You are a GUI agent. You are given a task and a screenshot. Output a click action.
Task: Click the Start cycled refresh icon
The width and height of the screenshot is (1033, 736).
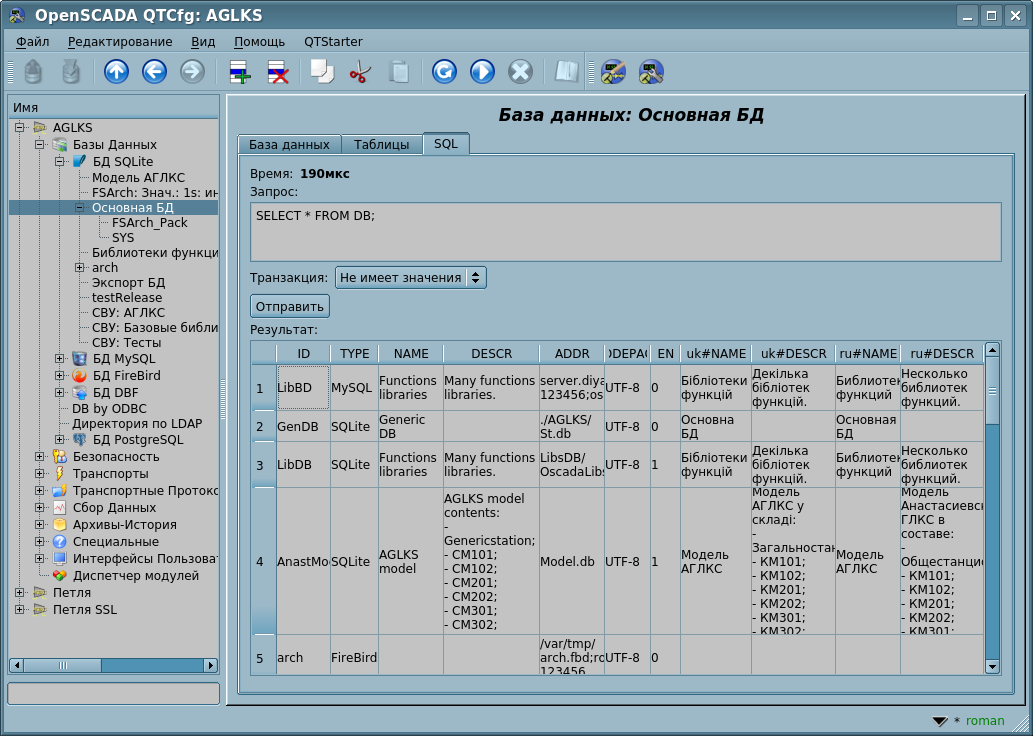point(482,72)
